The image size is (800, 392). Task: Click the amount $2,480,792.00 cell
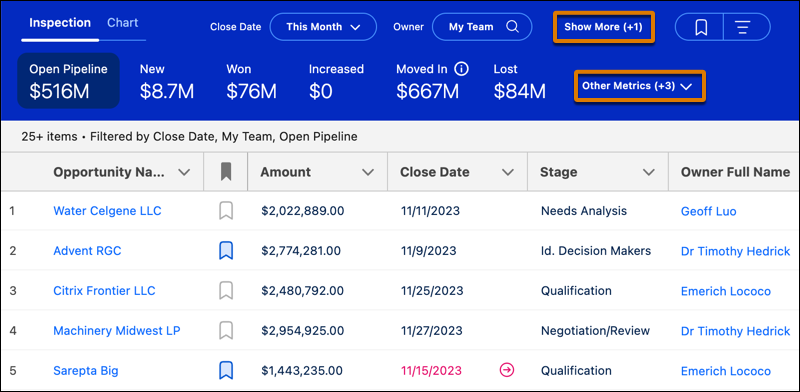point(303,290)
